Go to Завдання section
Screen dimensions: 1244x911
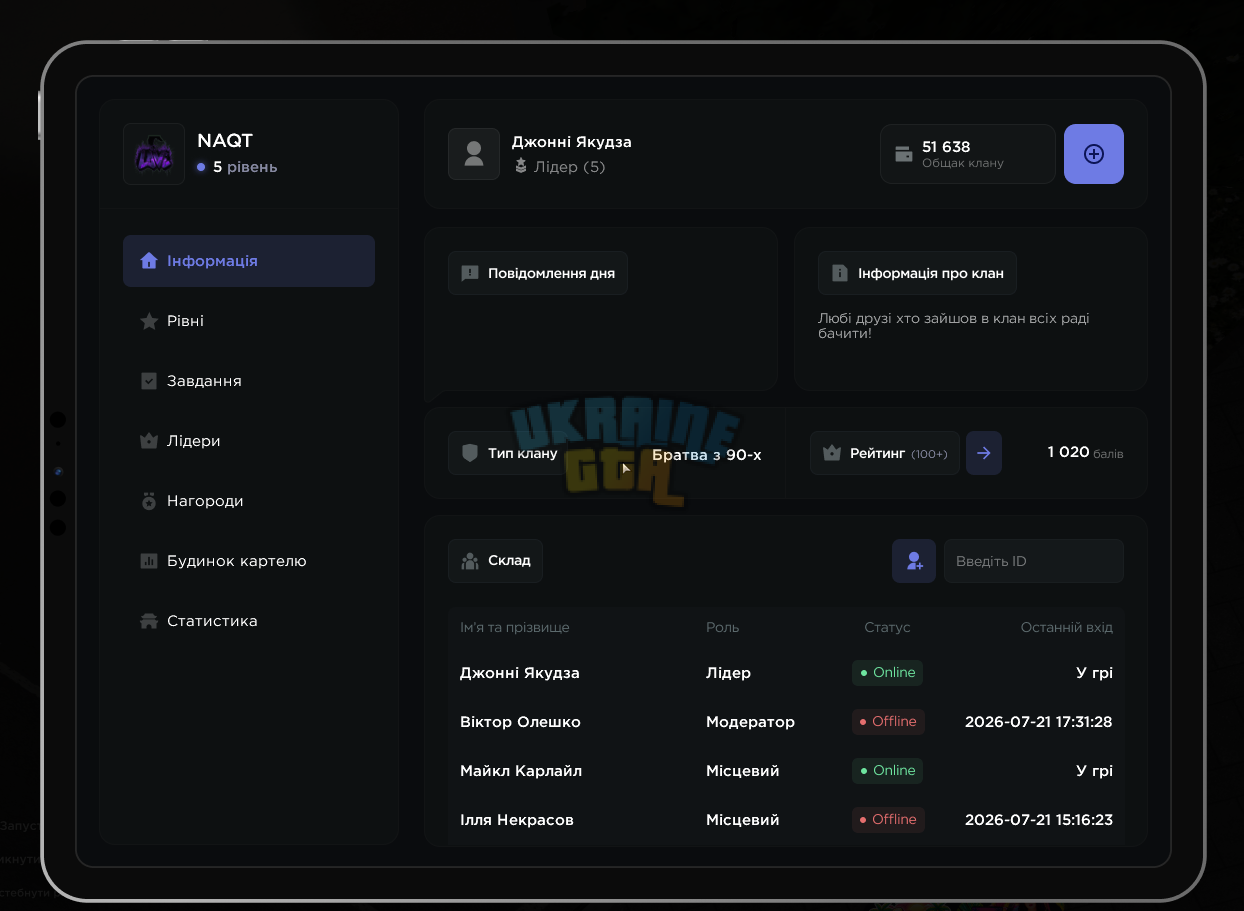point(249,381)
